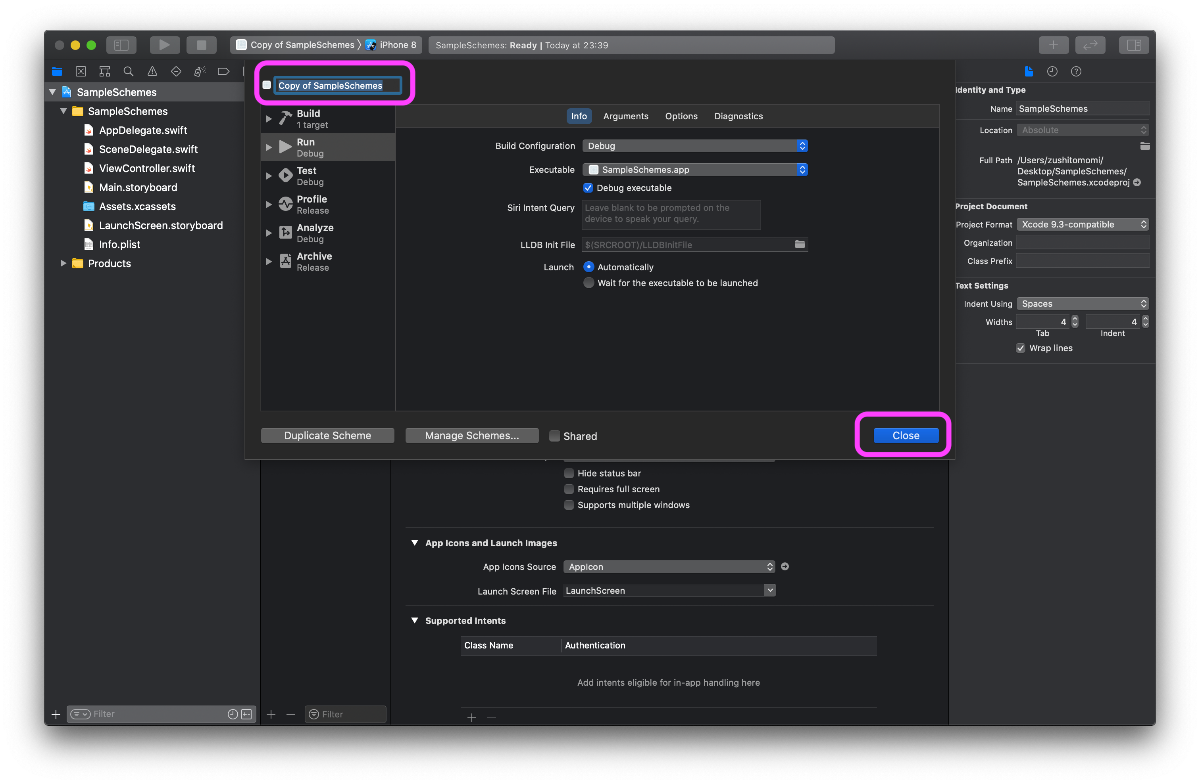This screenshot has width=1200, height=784.
Task: Click the scheme name text field
Action: 338,86
